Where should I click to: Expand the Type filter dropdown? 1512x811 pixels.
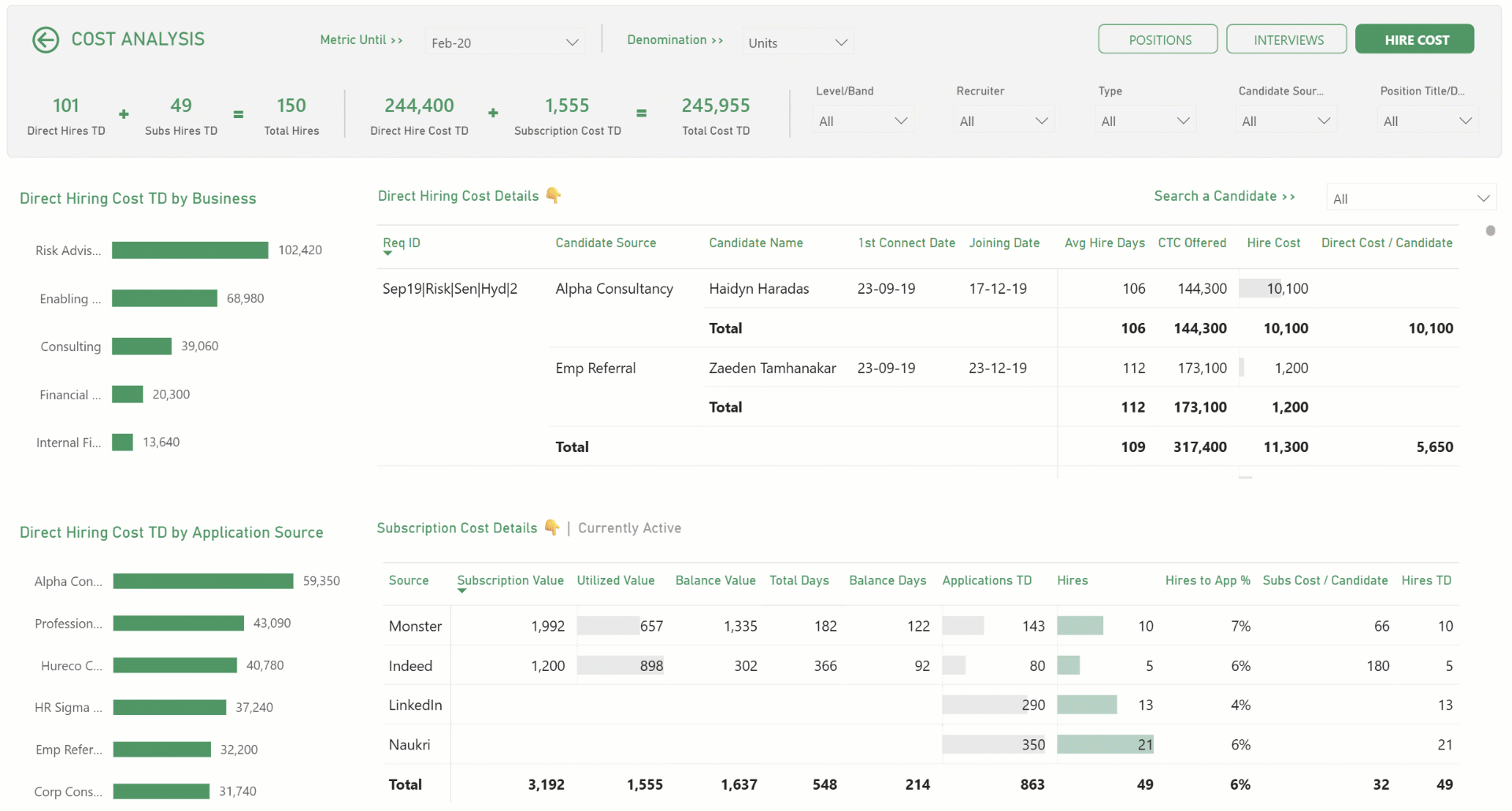click(1145, 120)
